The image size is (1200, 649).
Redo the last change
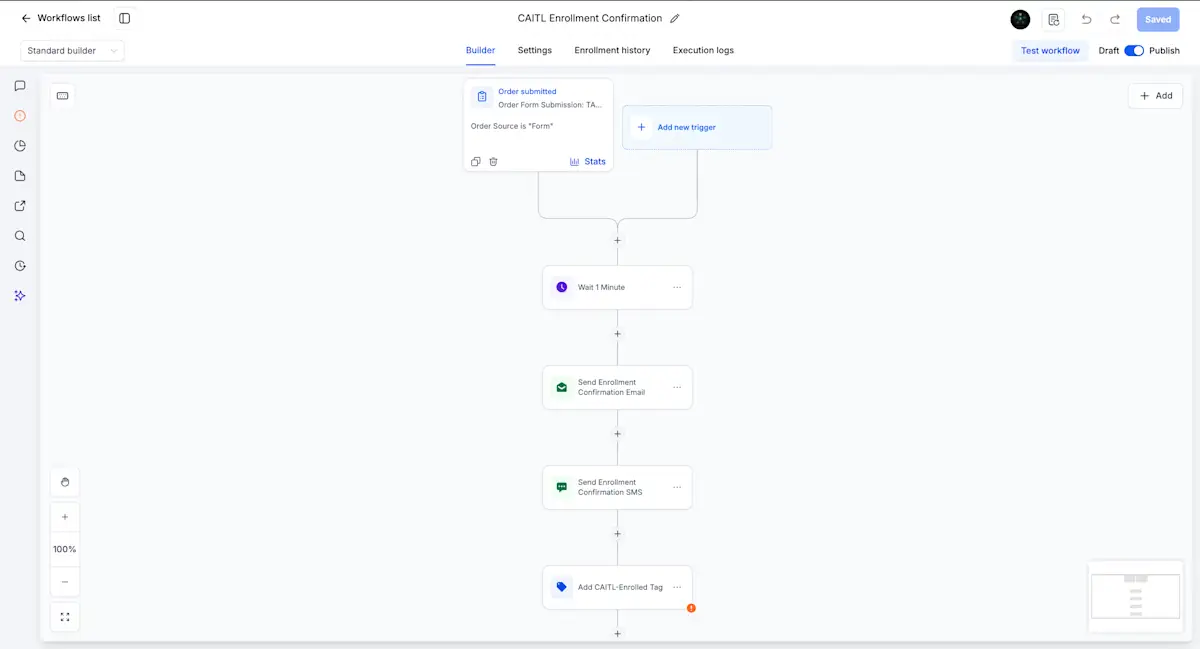tap(1115, 19)
